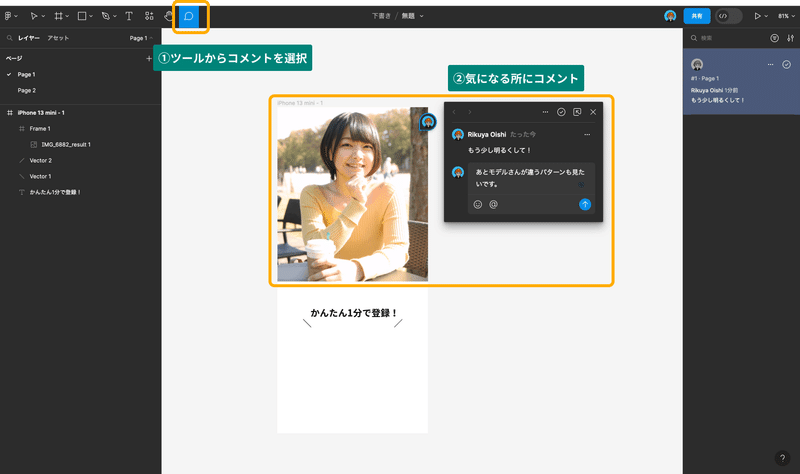
Task: Go to next comment arrow
Action: [x=469, y=112]
